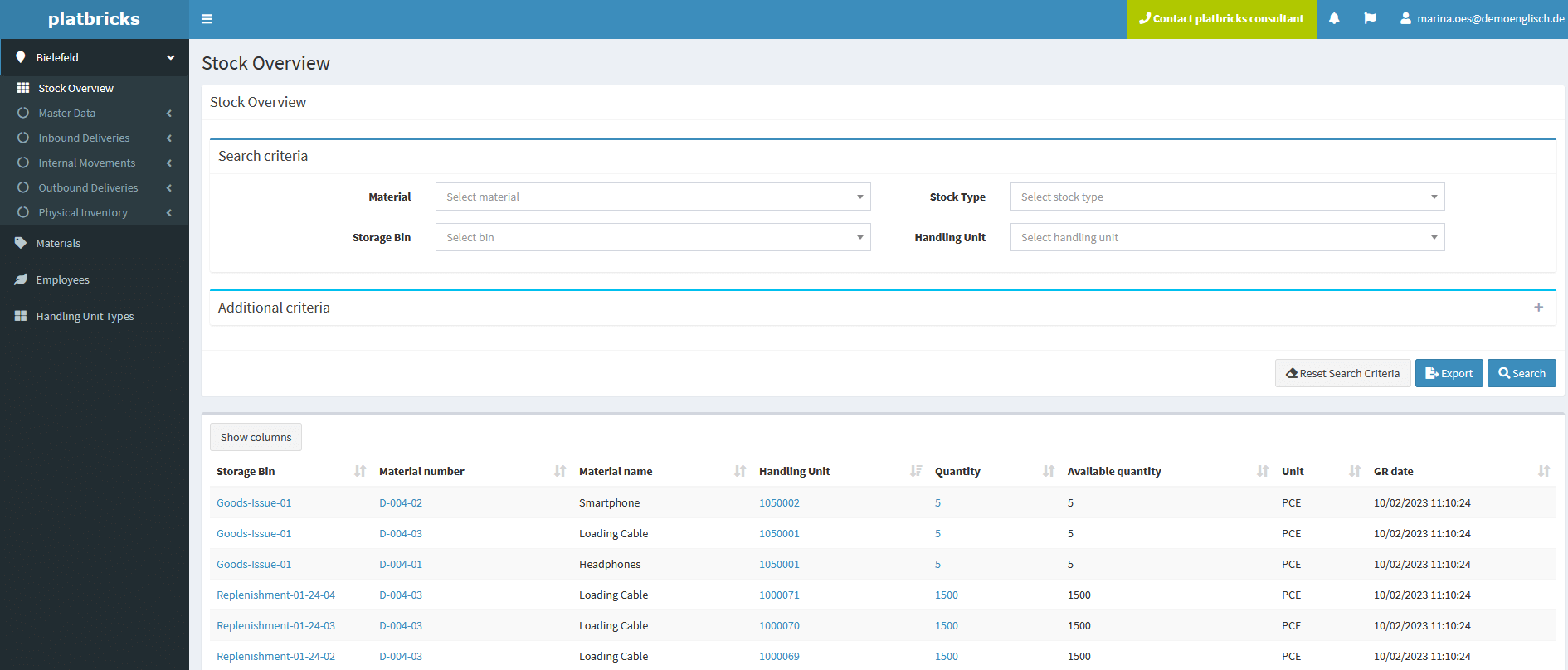Click Contact platbricks consultant button
Screen dimensions: 1568x670
click(x=1221, y=19)
